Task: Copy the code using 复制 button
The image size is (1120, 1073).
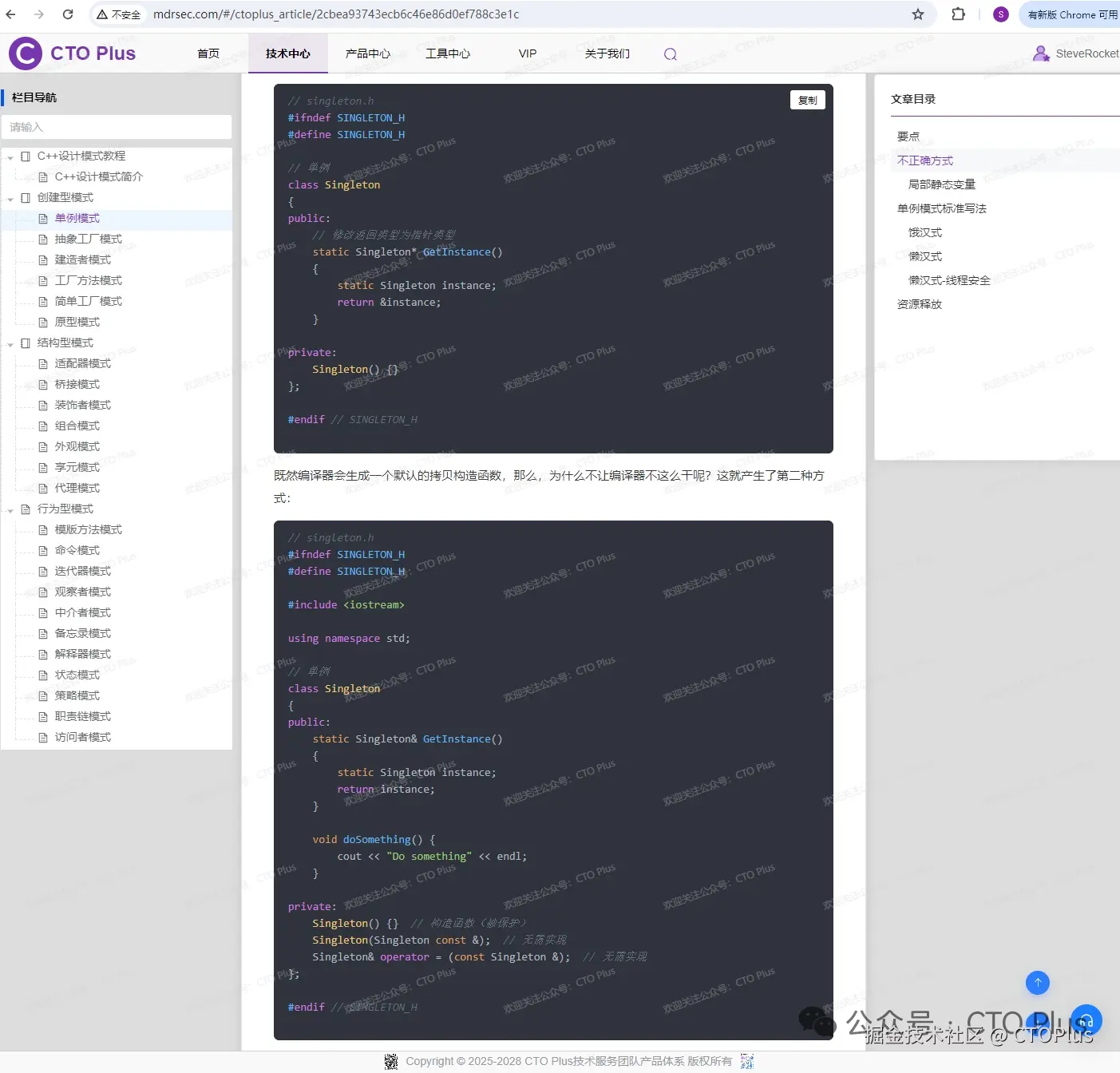Action: pyautogui.click(x=807, y=100)
